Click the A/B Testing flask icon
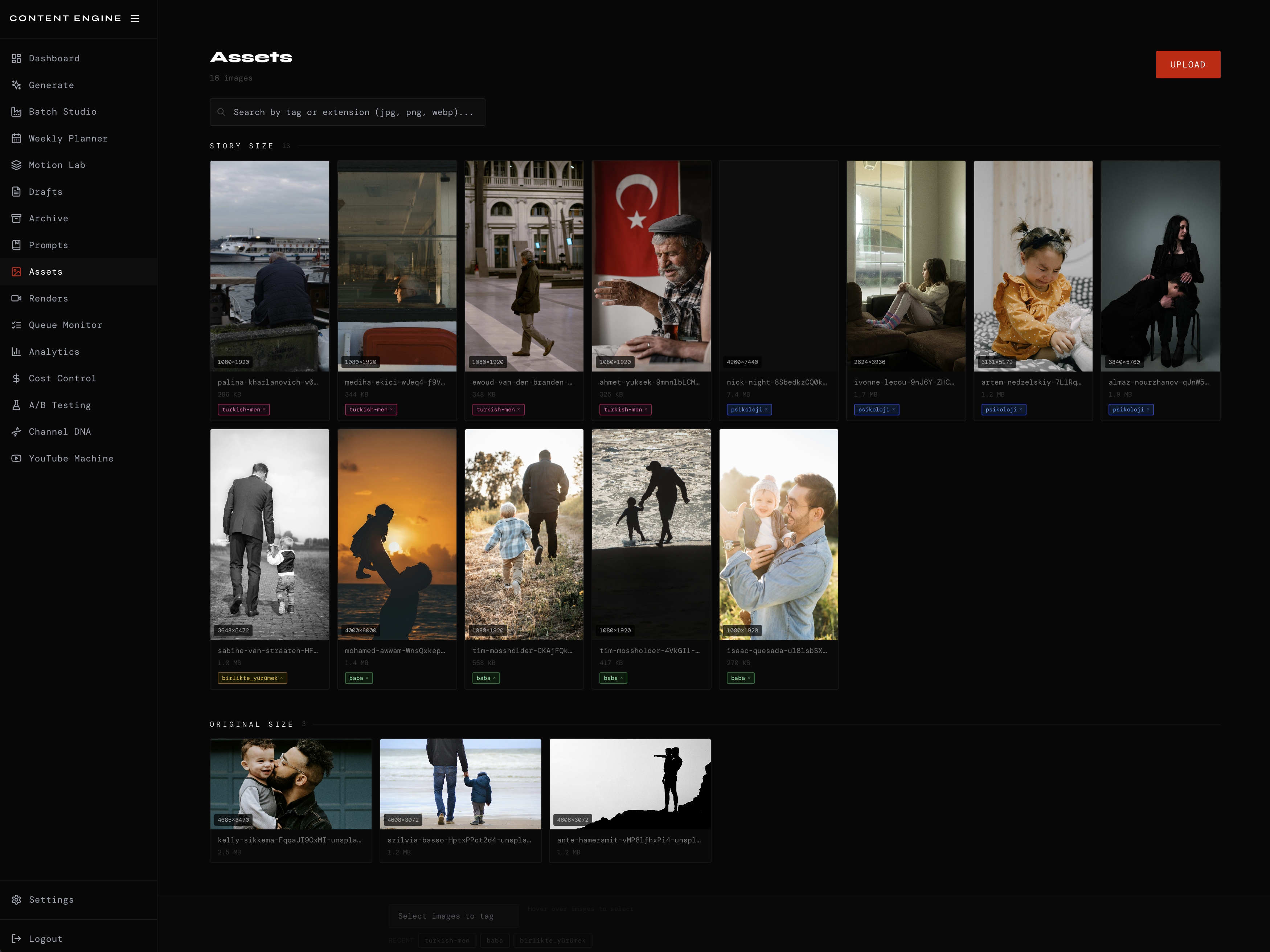This screenshot has height=952, width=1270. 16,405
